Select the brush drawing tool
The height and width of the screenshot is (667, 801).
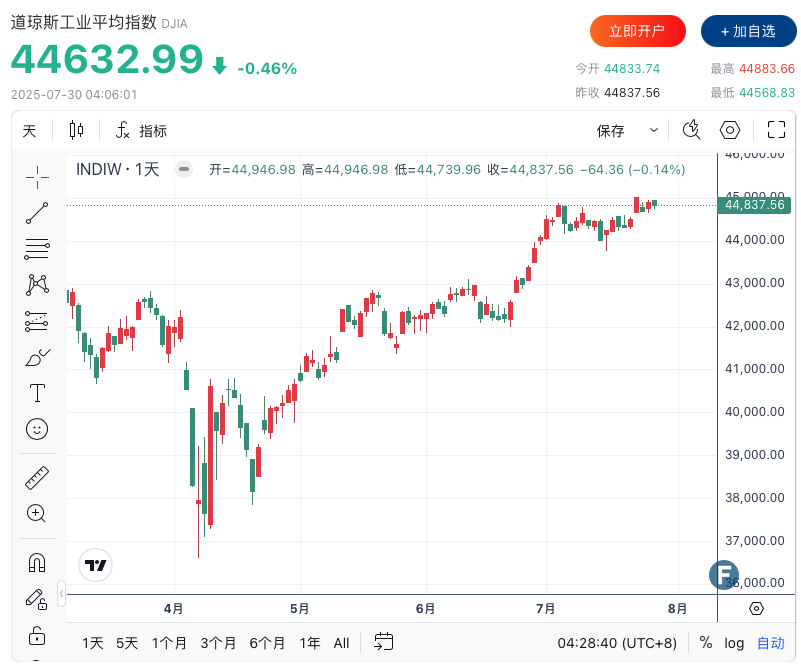tap(37, 357)
